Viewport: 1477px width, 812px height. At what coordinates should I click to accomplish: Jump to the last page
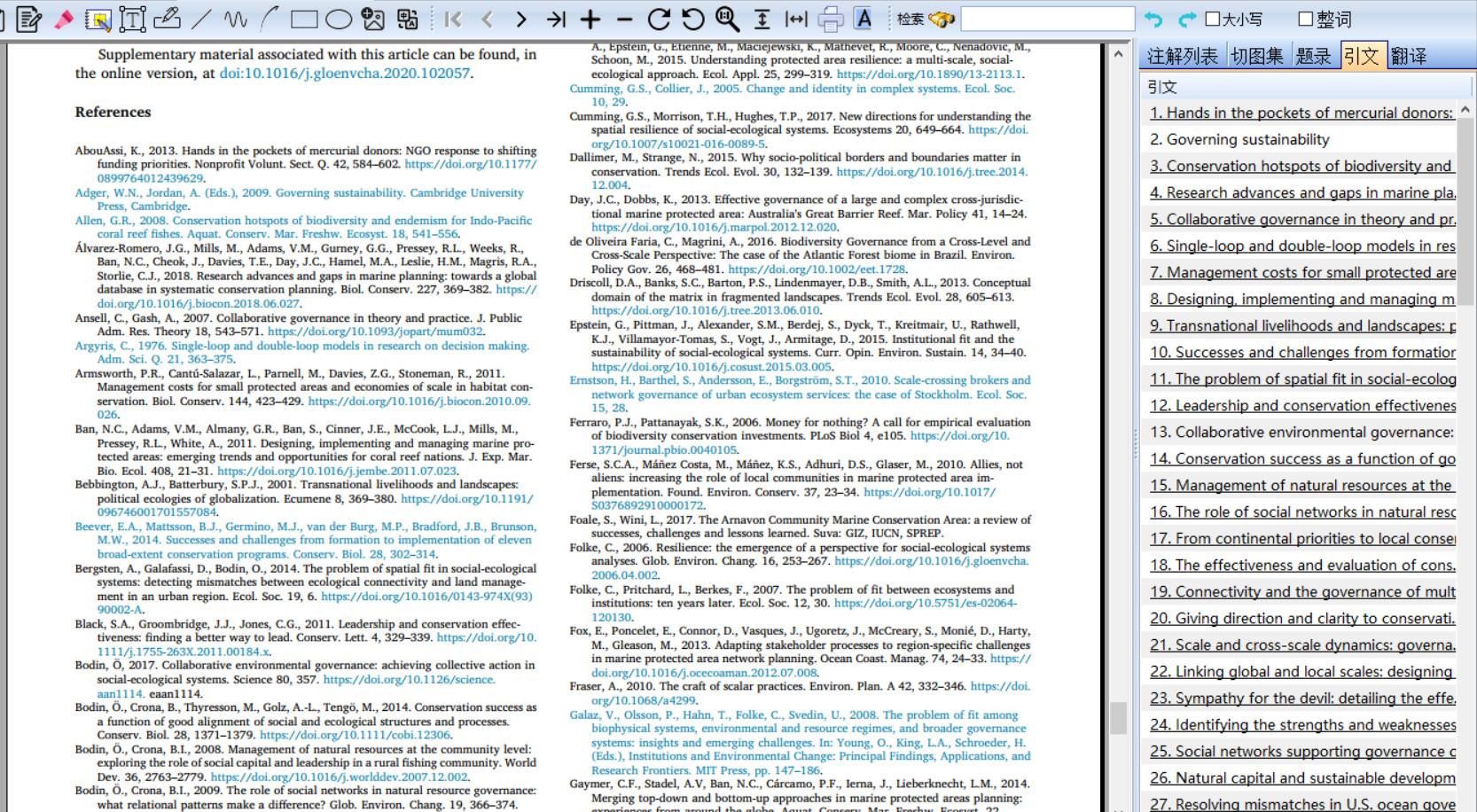[x=556, y=19]
